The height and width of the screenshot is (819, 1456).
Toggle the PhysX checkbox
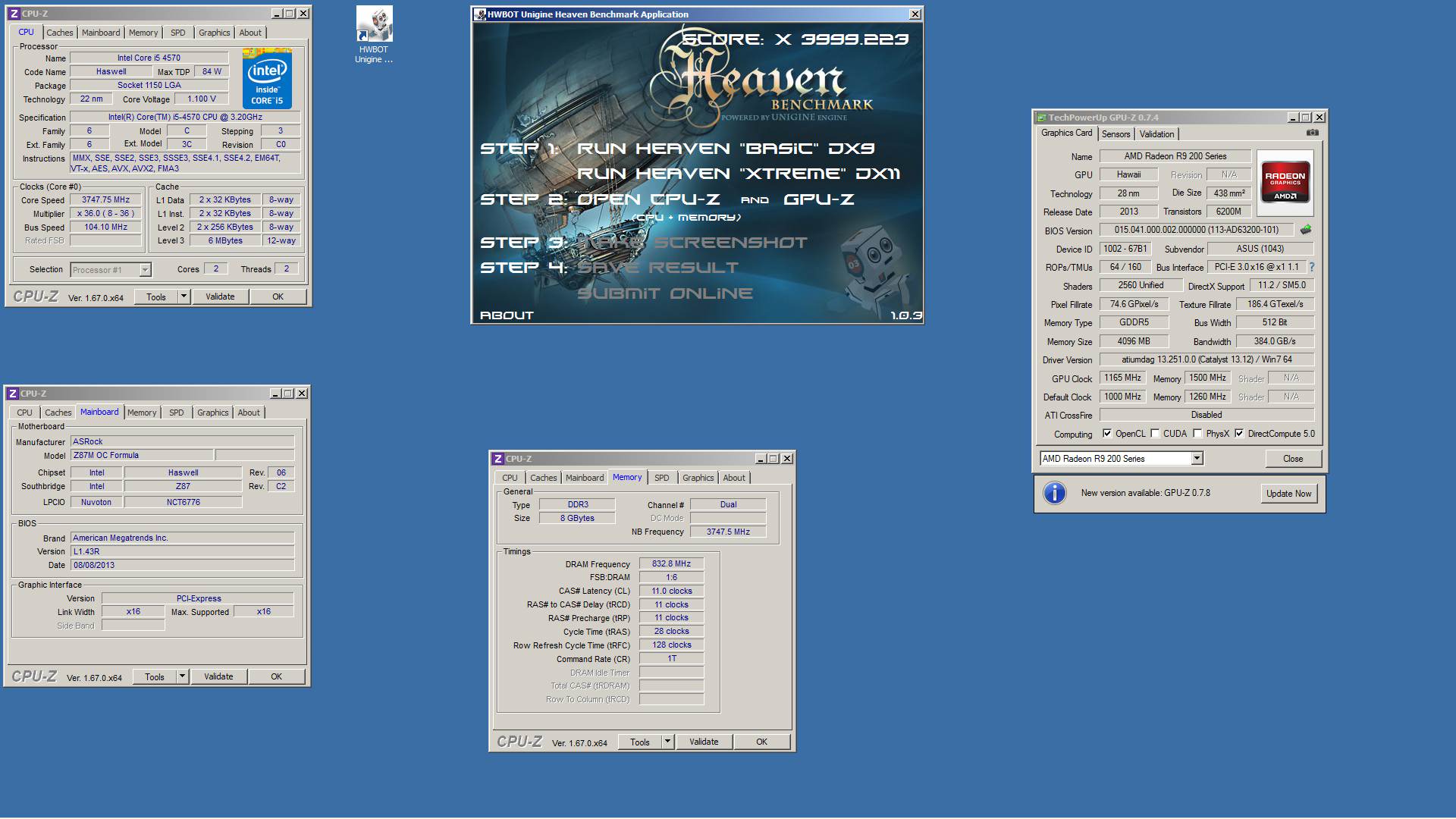click(1197, 434)
